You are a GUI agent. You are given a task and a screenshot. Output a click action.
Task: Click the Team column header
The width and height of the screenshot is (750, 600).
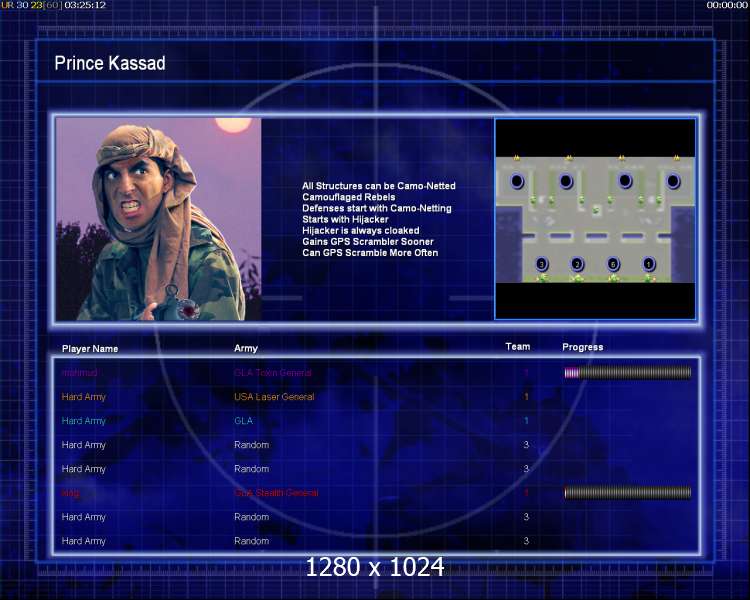[518, 347]
